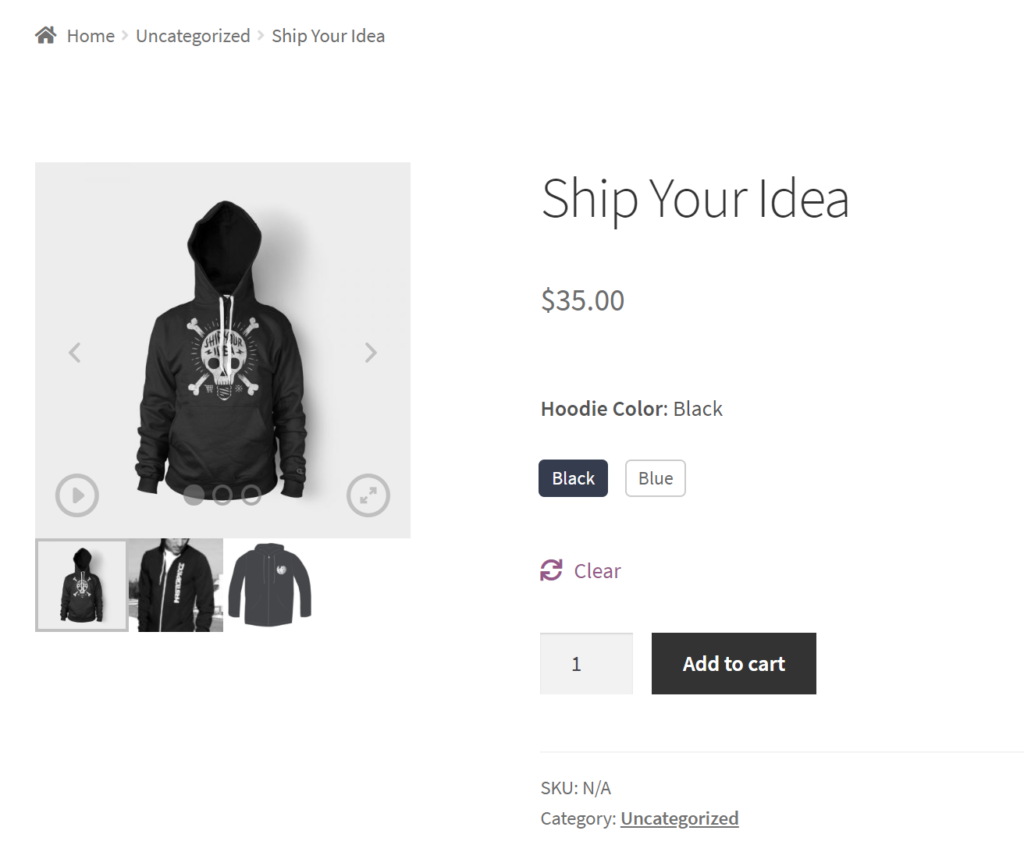Clear the selected variation options
The height and width of the screenshot is (859, 1024).
tap(597, 570)
